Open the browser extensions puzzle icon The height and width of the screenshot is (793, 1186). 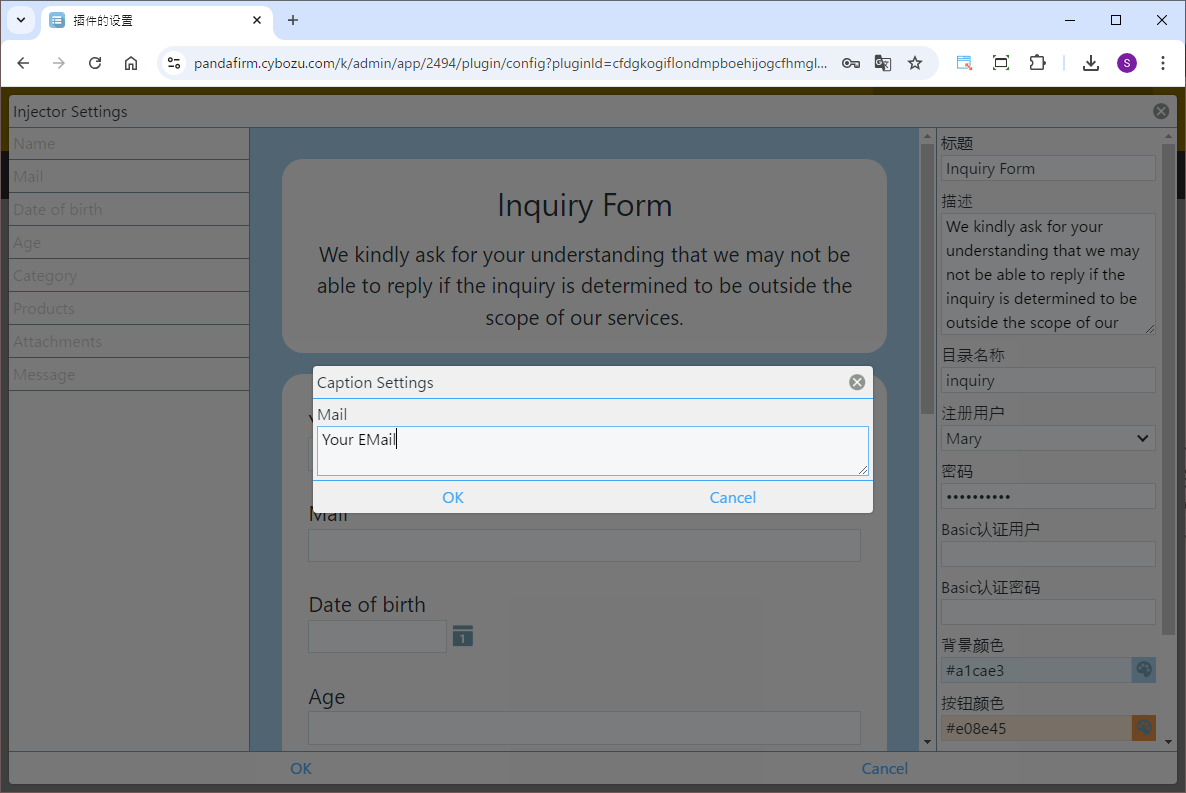[x=1037, y=63]
